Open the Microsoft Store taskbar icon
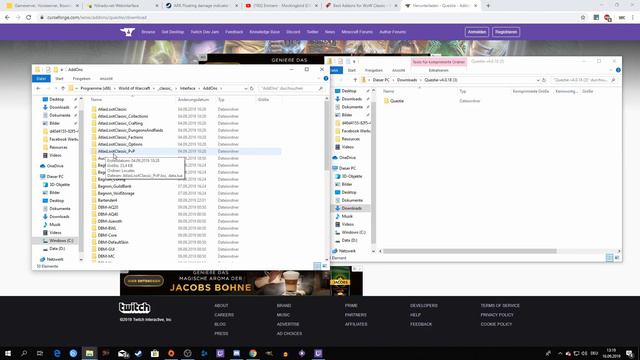This screenshot has width=640, height=360. click(x=155, y=353)
